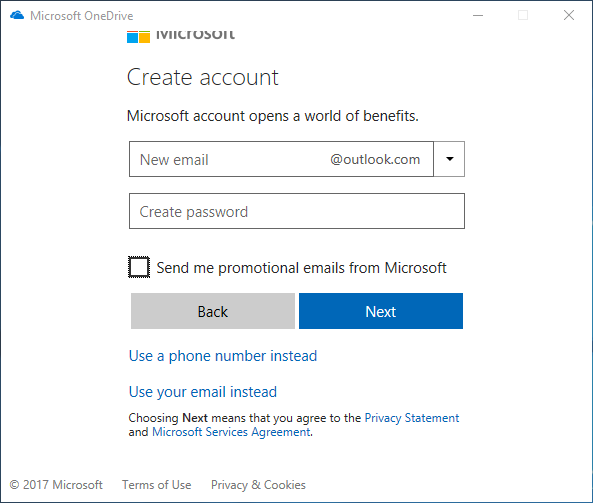Click the Create account heading
This screenshot has width=593, height=503.
click(203, 78)
